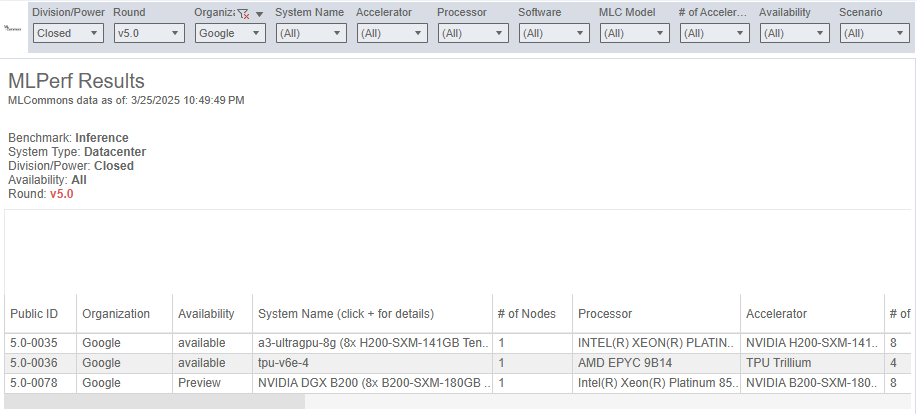Clear the Organization filter icon
Image resolution: width=917 pixels, height=414 pixels.
[243, 13]
